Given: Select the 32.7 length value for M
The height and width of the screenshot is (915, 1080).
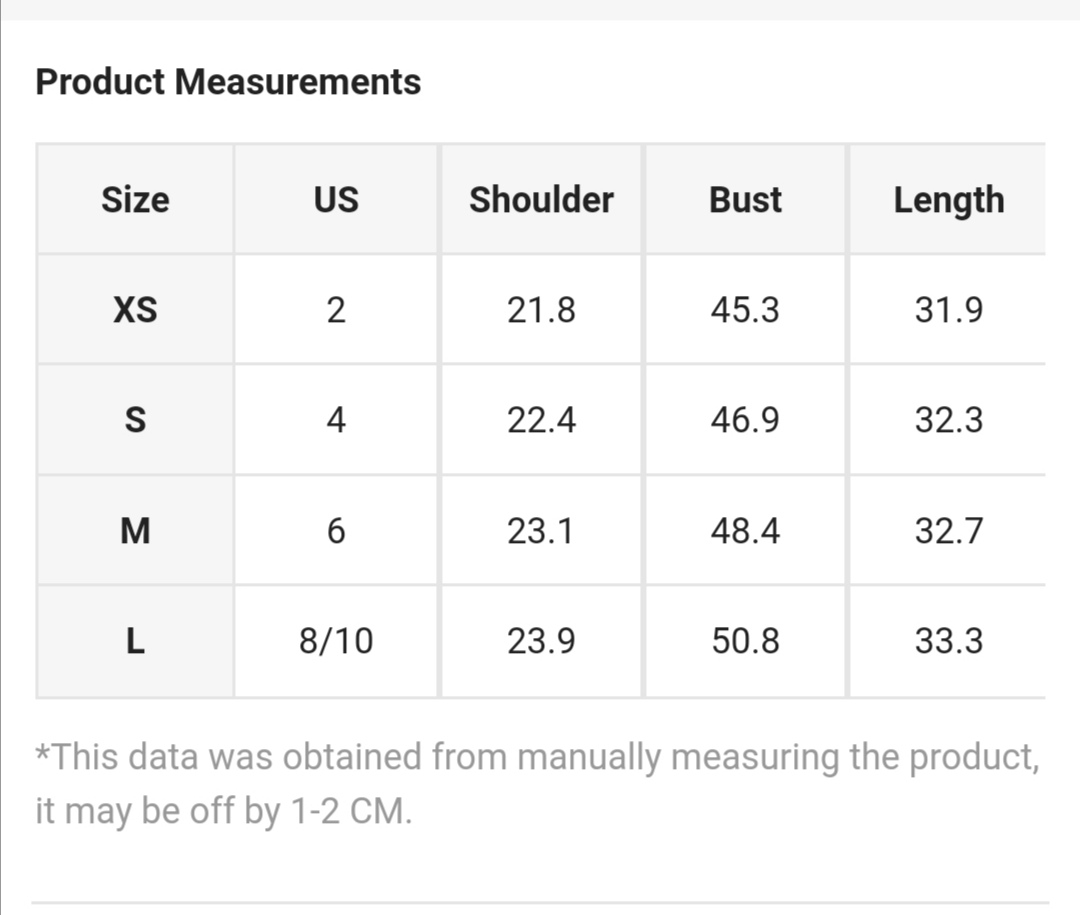Looking at the screenshot, I should click(948, 530).
